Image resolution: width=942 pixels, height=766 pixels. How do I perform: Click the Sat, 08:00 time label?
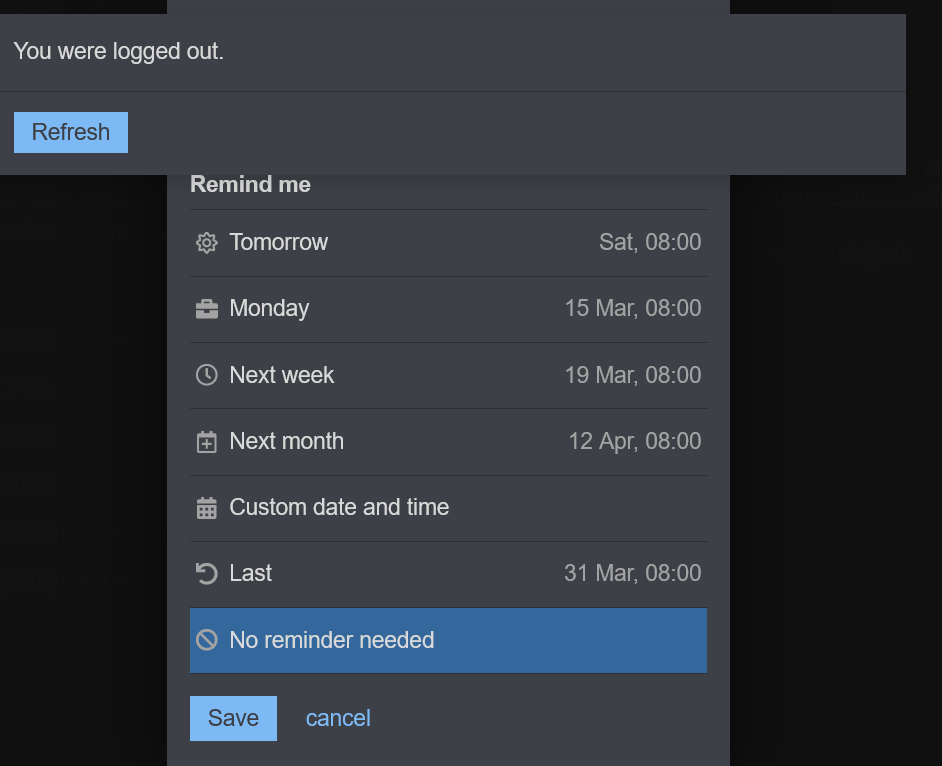tap(650, 242)
